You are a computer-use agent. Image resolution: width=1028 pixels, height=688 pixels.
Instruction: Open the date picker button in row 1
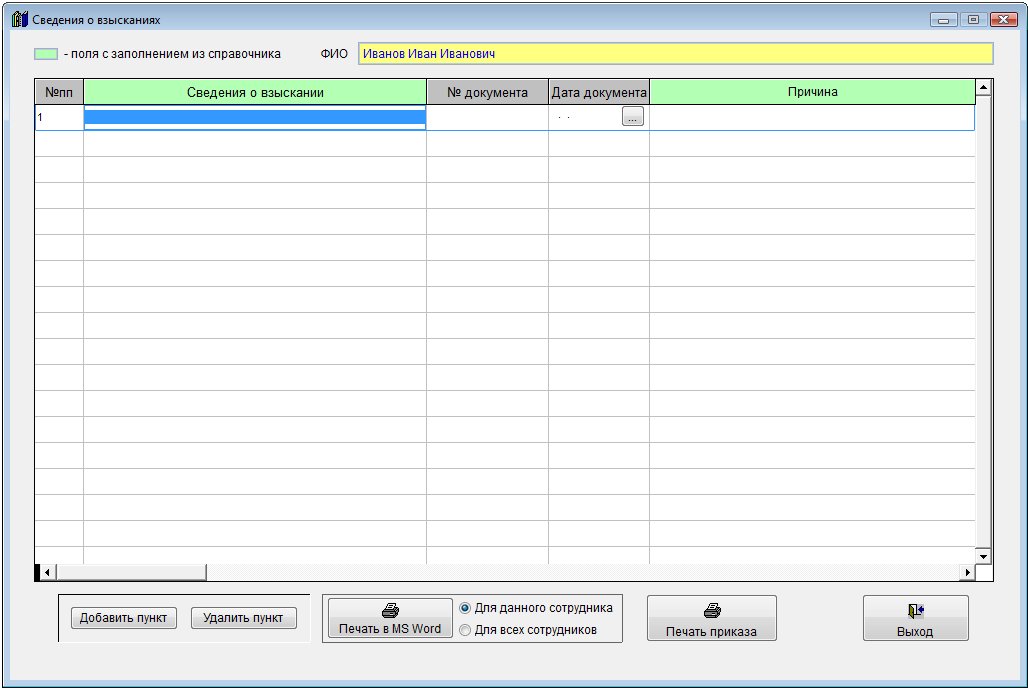click(x=633, y=117)
